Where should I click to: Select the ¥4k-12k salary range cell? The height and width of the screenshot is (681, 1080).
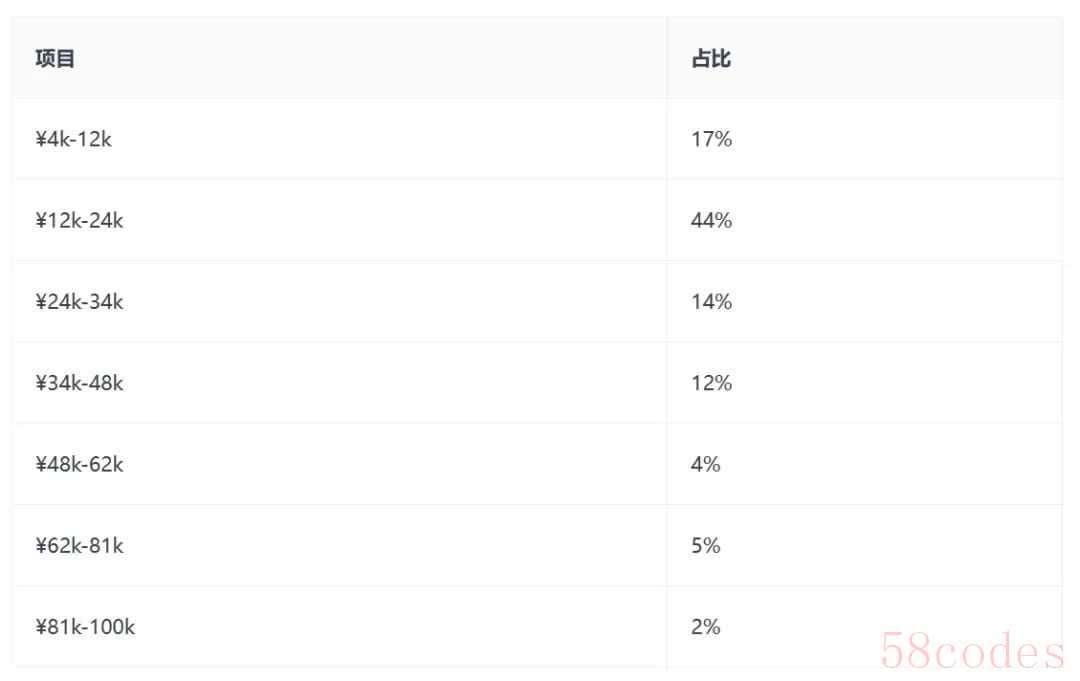pyautogui.click(x=74, y=140)
